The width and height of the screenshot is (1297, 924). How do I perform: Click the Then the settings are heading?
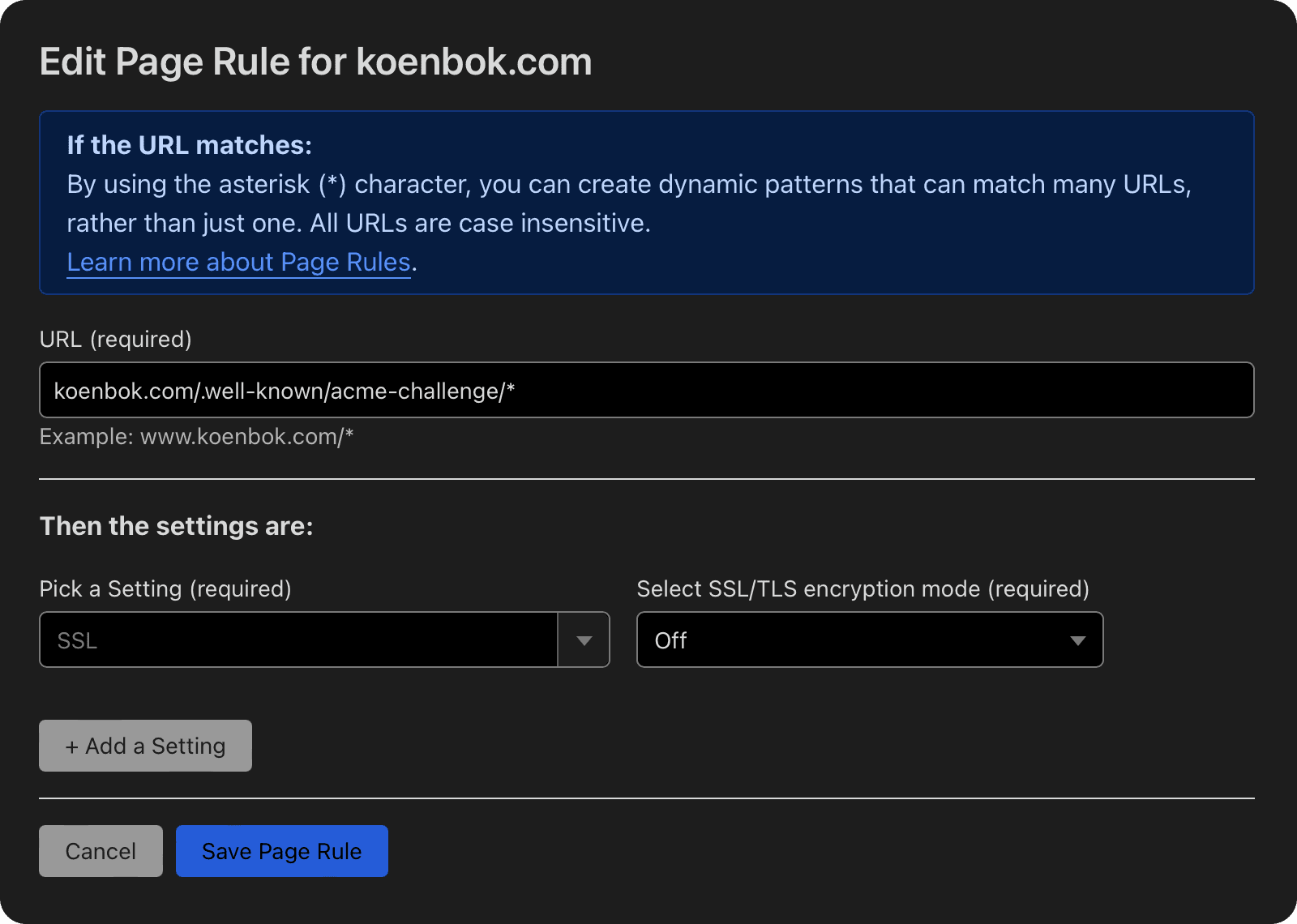(x=176, y=526)
